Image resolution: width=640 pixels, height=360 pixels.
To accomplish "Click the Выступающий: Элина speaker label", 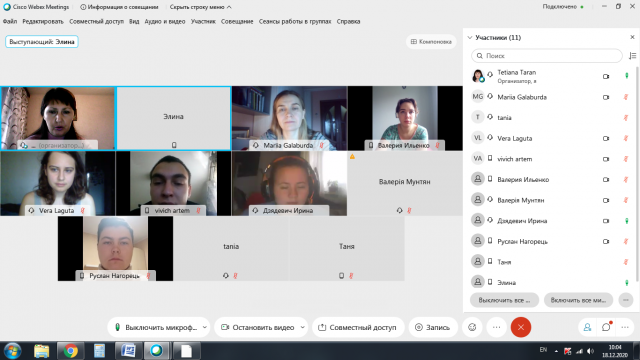I will (x=42, y=42).
